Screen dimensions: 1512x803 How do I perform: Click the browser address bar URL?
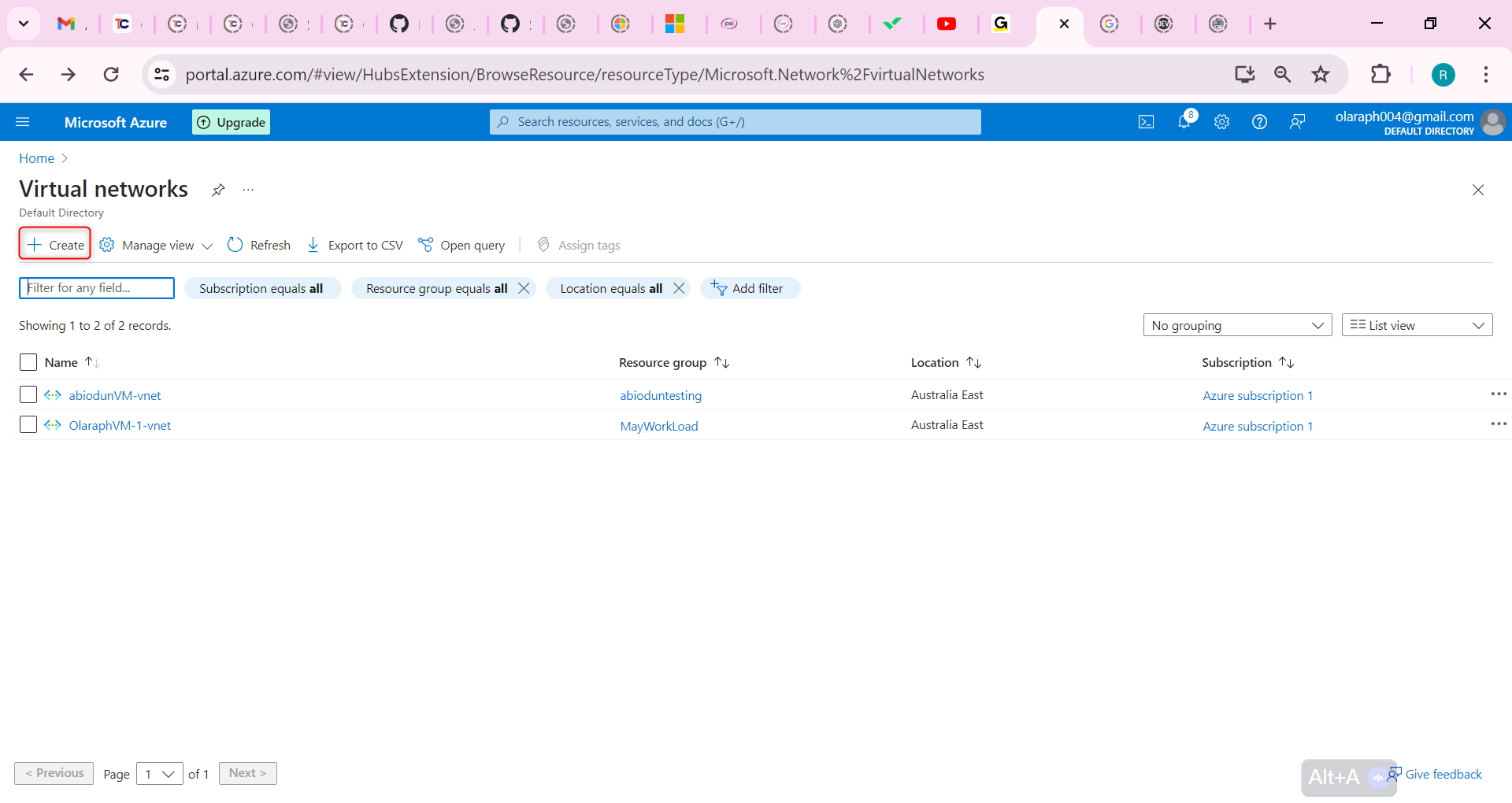[x=585, y=75]
